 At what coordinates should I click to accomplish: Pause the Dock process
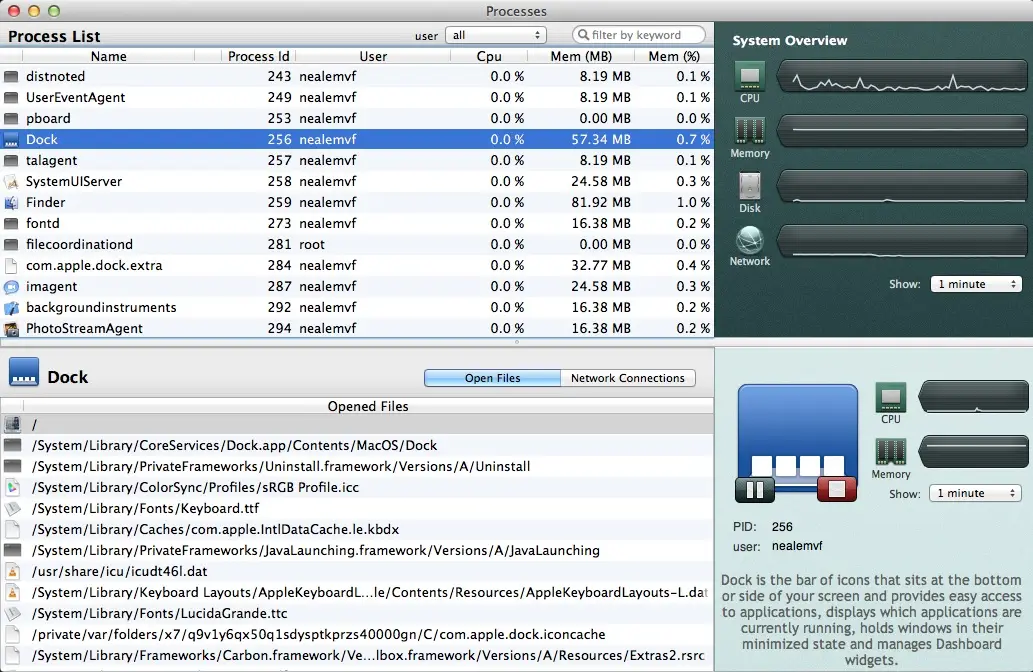point(755,490)
